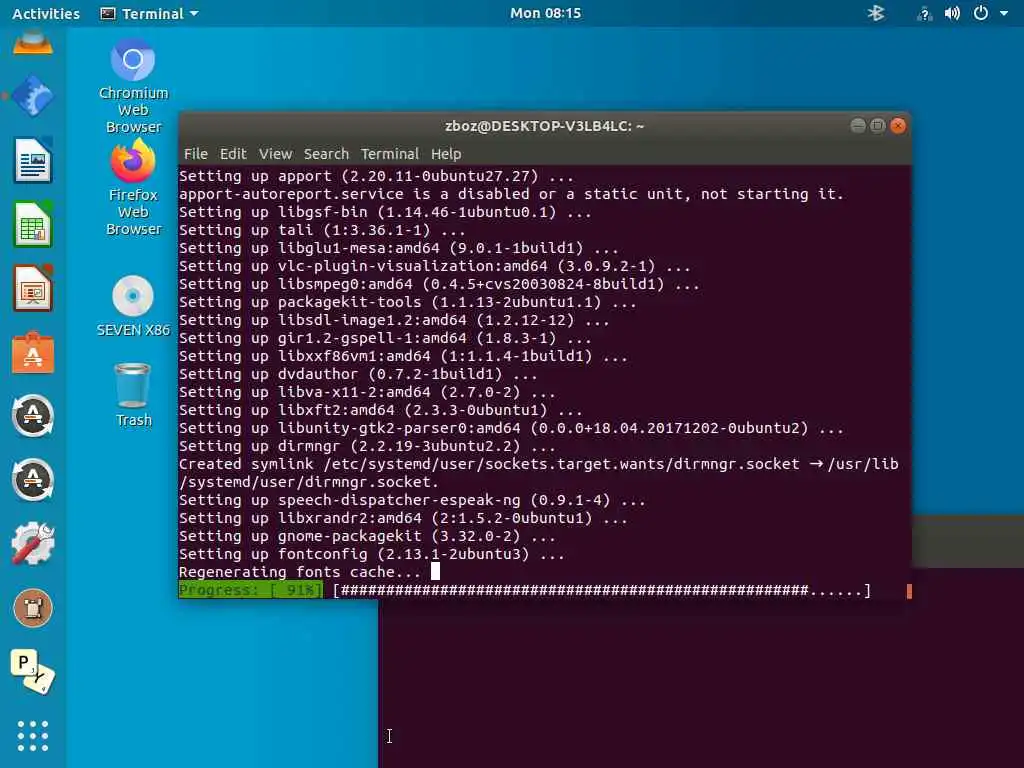Click the power icon in top bar
The height and width of the screenshot is (768, 1024).
pyautogui.click(x=981, y=13)
